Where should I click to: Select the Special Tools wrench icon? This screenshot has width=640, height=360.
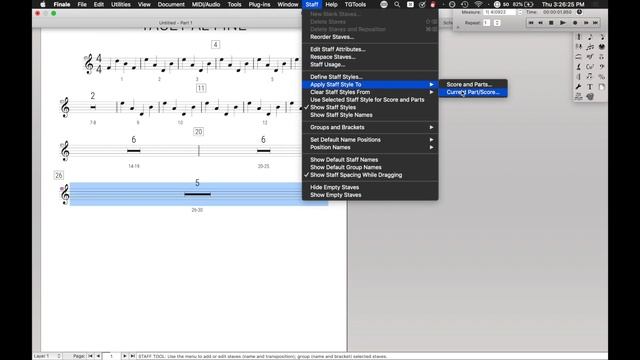click(x=578, y=87)
